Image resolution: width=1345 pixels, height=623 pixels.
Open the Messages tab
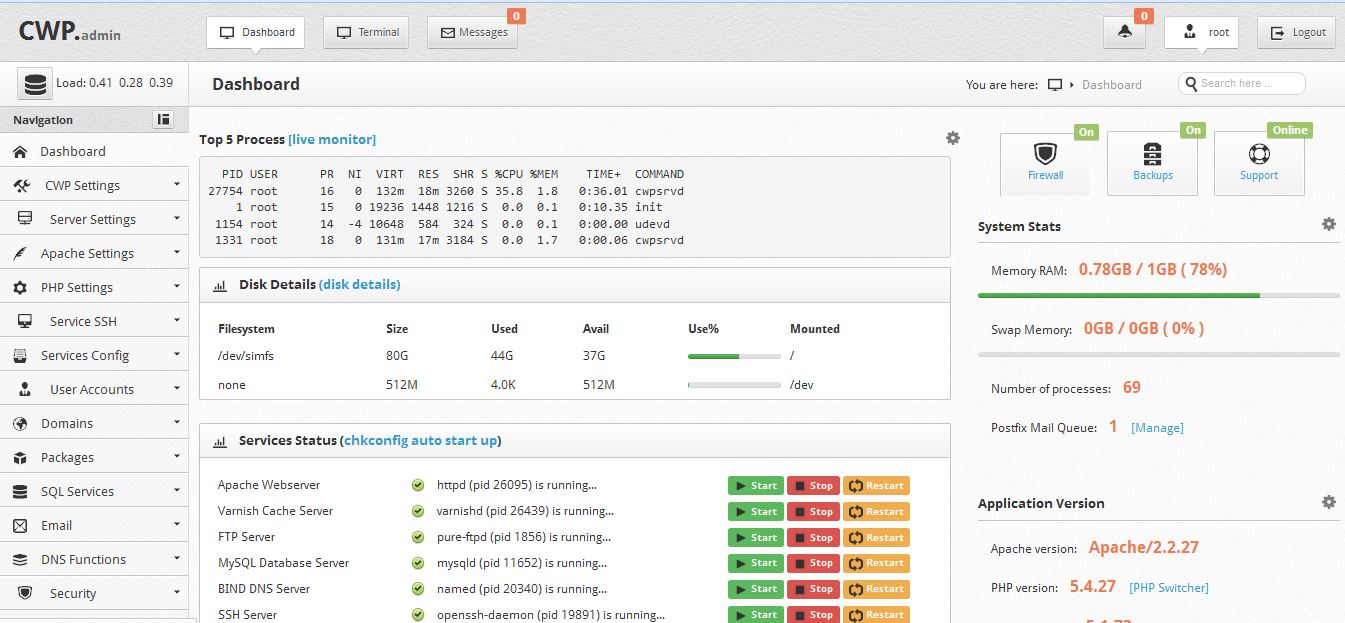click(474, 32)
